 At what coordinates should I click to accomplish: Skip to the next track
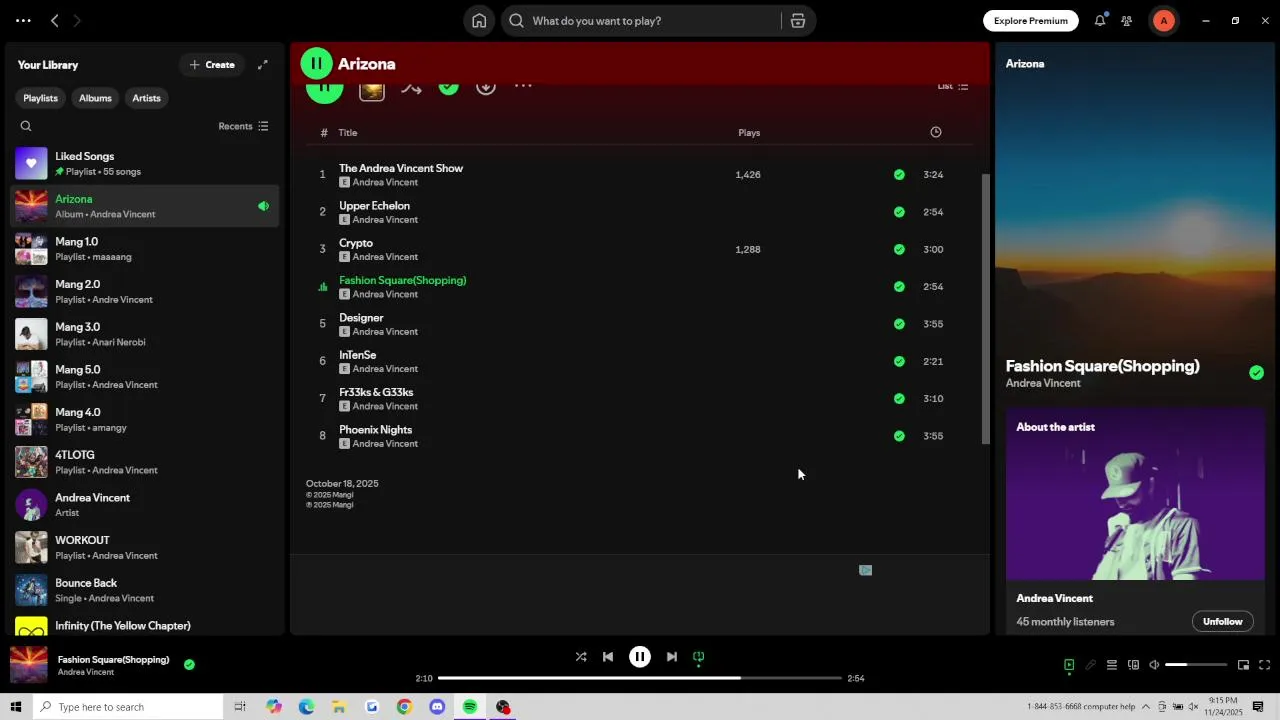[x=672, y=657]
